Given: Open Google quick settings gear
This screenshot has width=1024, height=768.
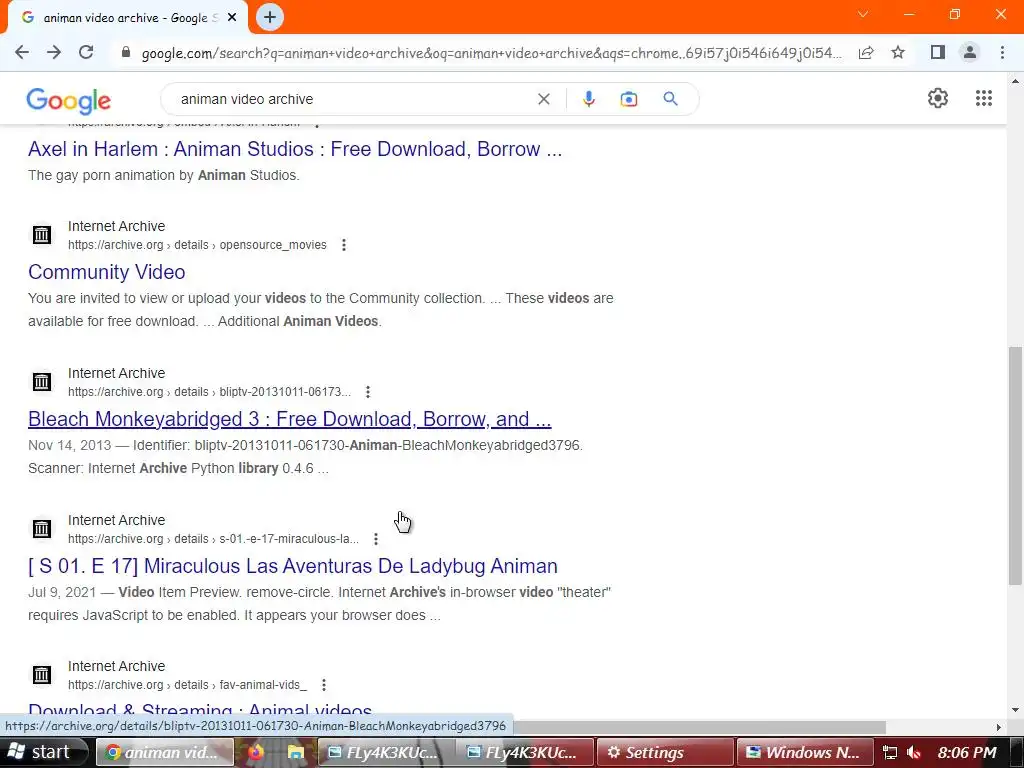Looking at the screenshot, I should (938, 98).
